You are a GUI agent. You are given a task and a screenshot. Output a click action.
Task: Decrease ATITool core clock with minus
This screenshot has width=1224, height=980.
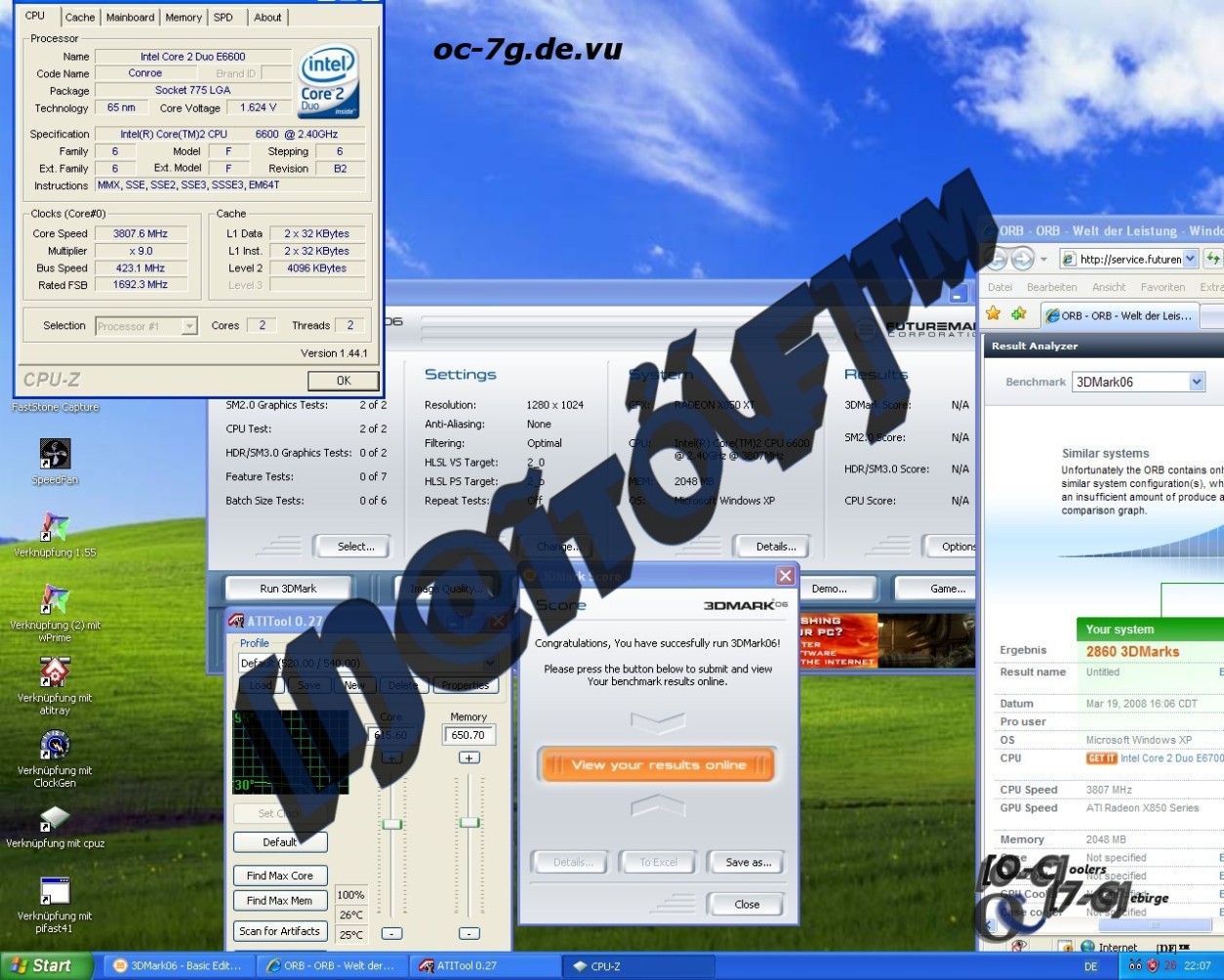391,934
